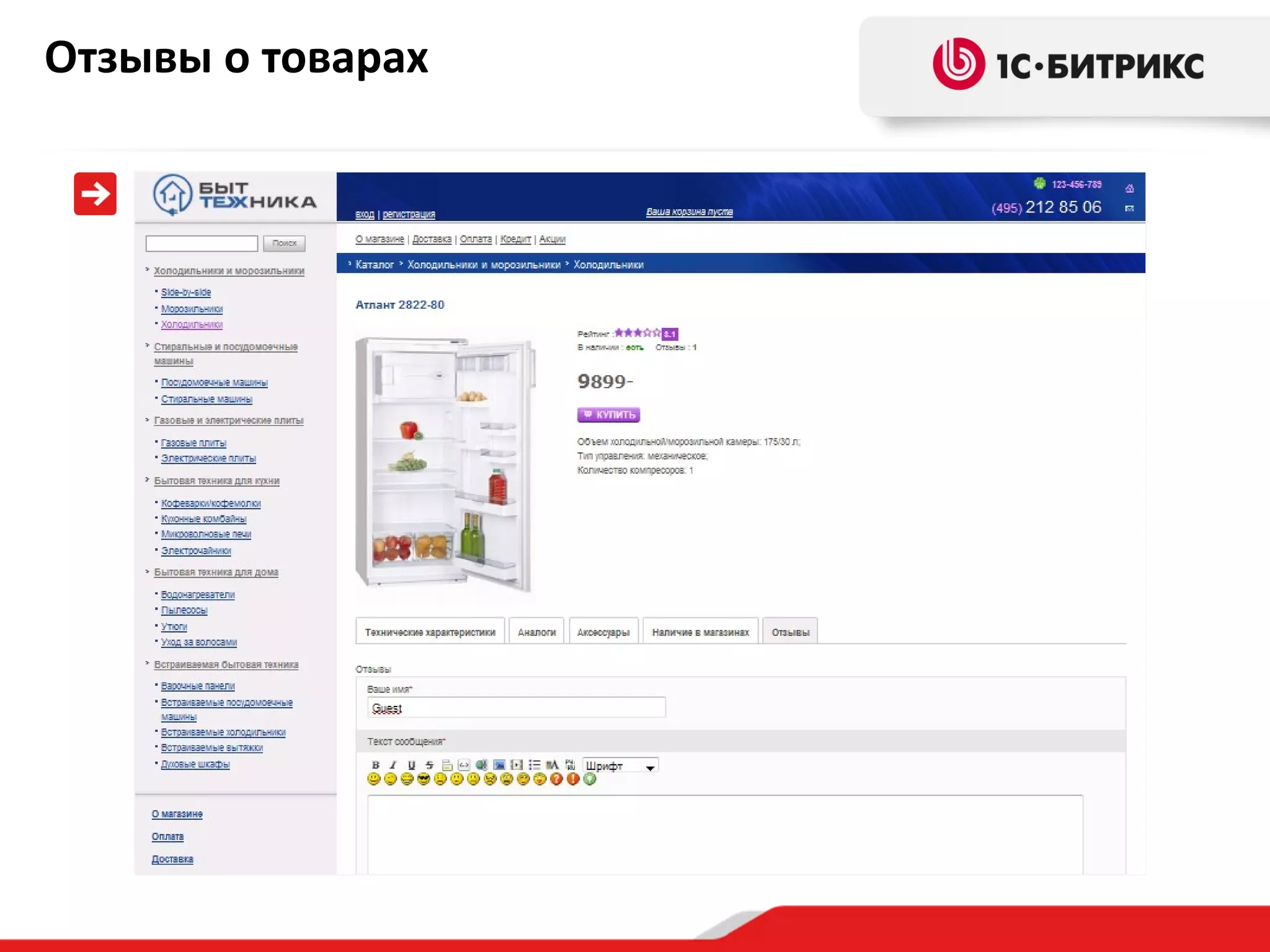Insert the red question mark emoticon
The height and width of the screenshot is (952, 1270).
click(556, 779)
